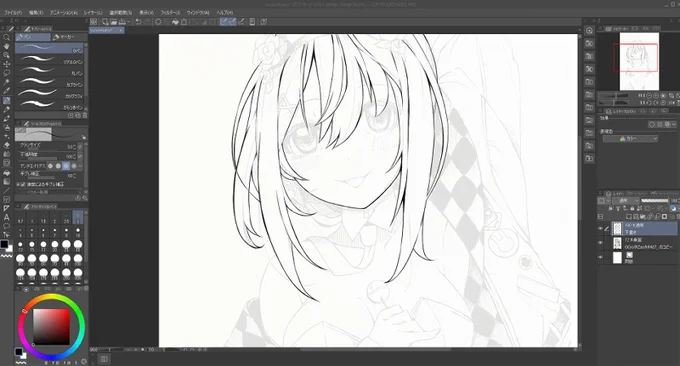
Task: Click the Clear circle icon in command bar
Action: coord(158,22)
